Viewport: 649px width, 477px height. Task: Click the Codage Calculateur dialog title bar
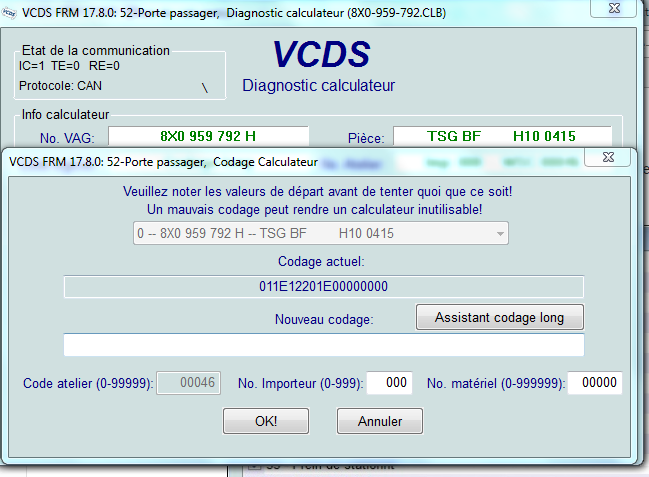[x=250, y=161]
